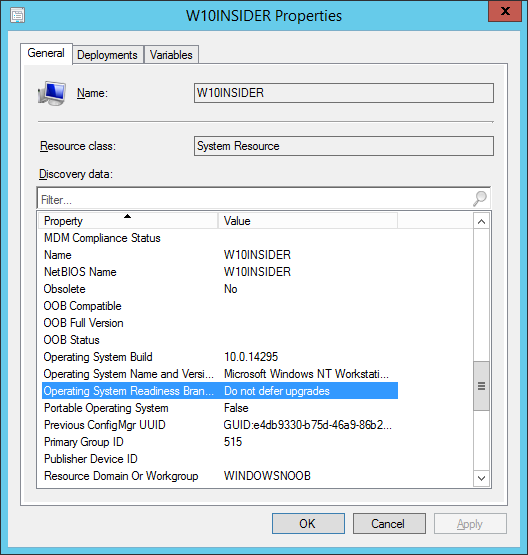
Task: Select Operating System Name and Version row
Action: [220, 374]
